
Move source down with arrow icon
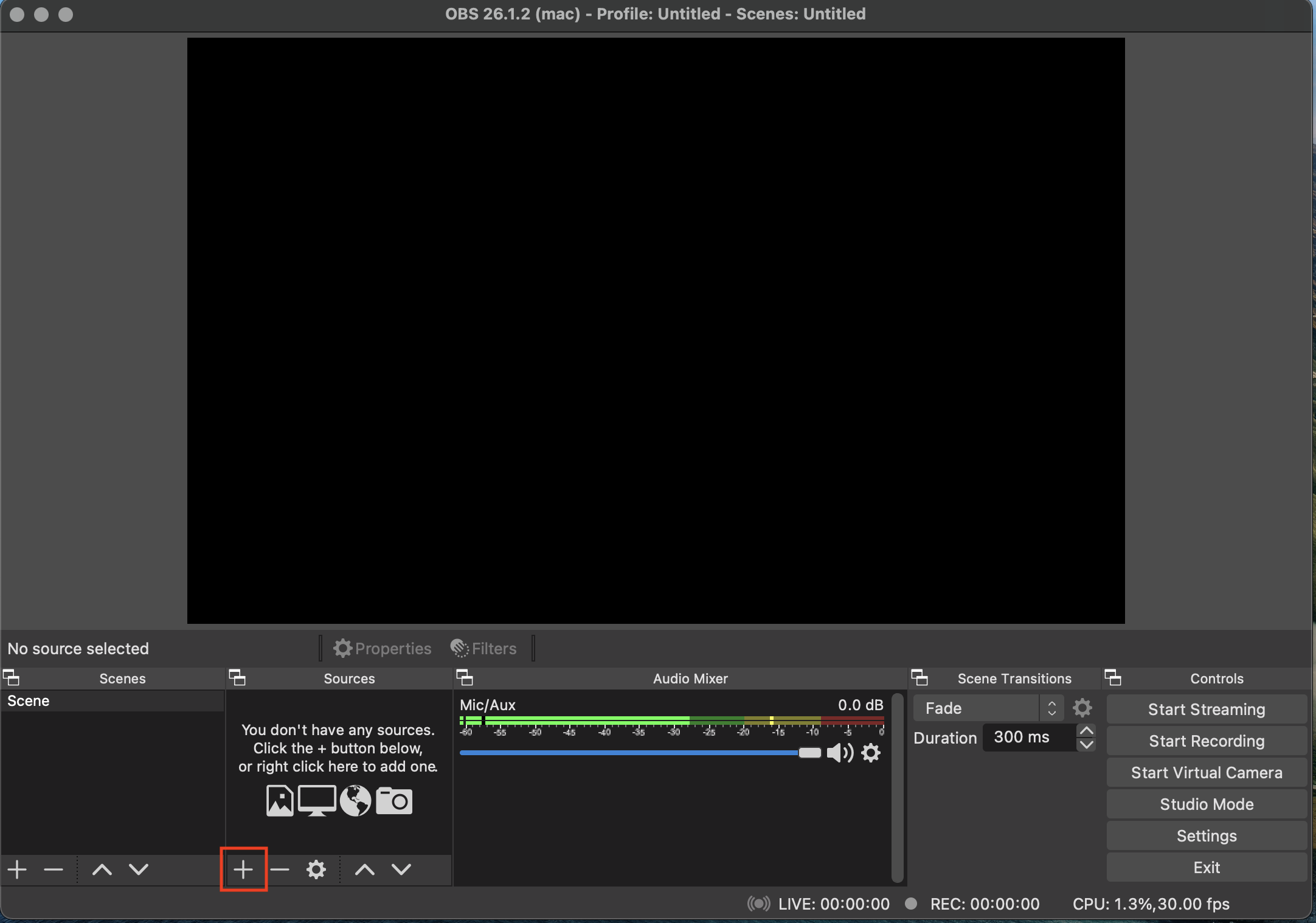401,869
